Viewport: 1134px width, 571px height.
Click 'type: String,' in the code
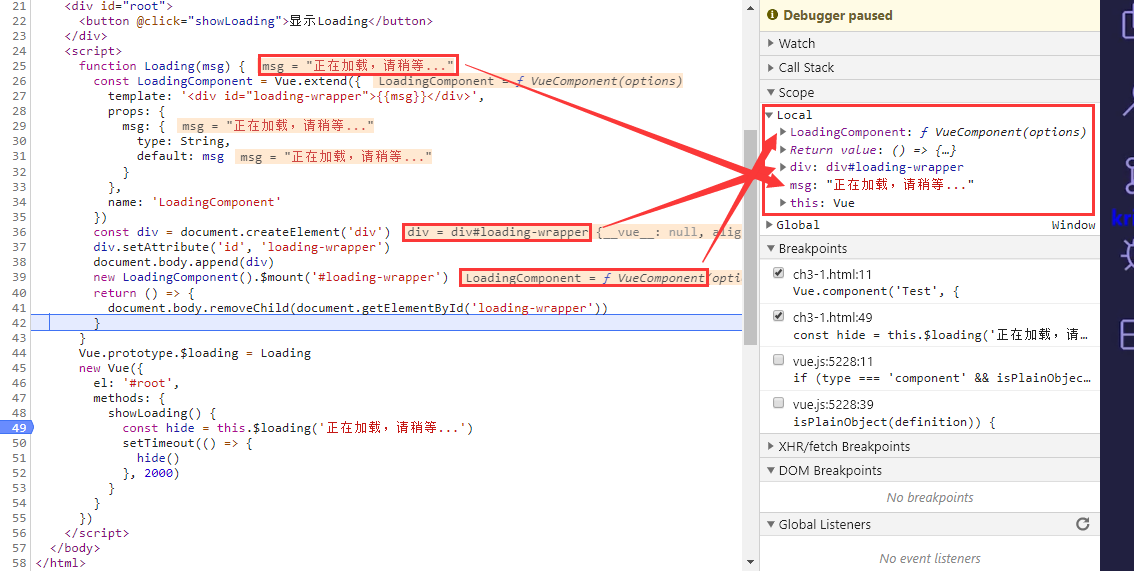184,142
